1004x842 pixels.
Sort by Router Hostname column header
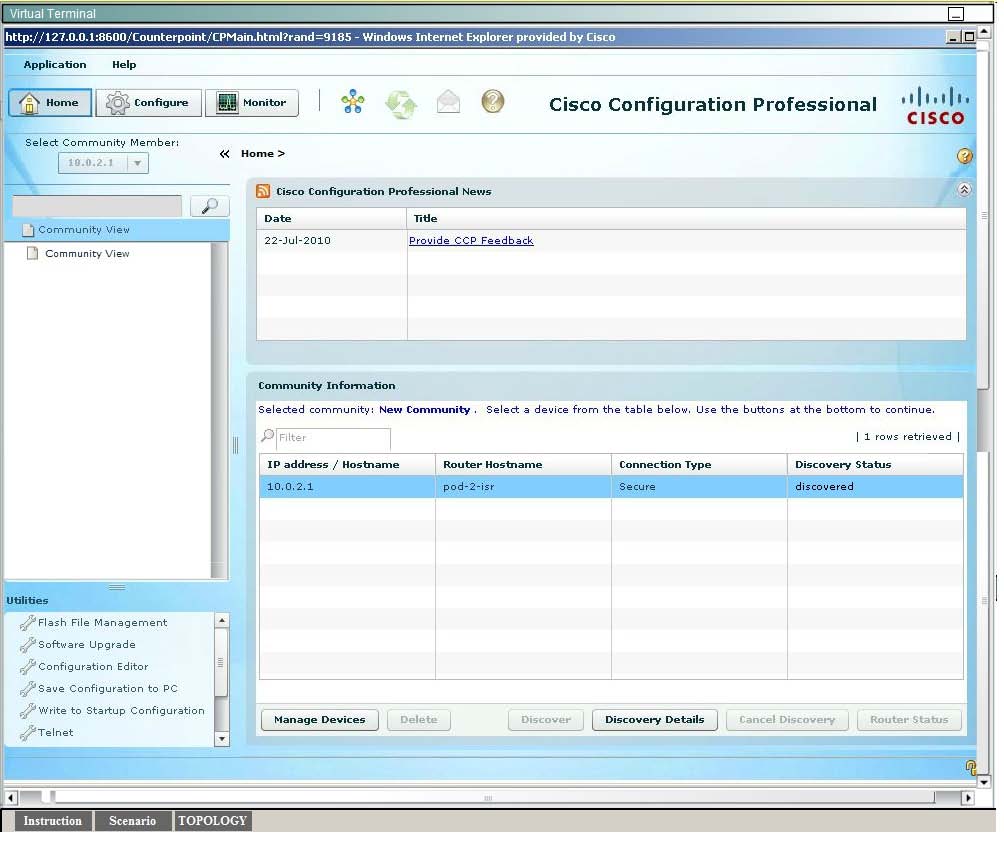point(523,464)
